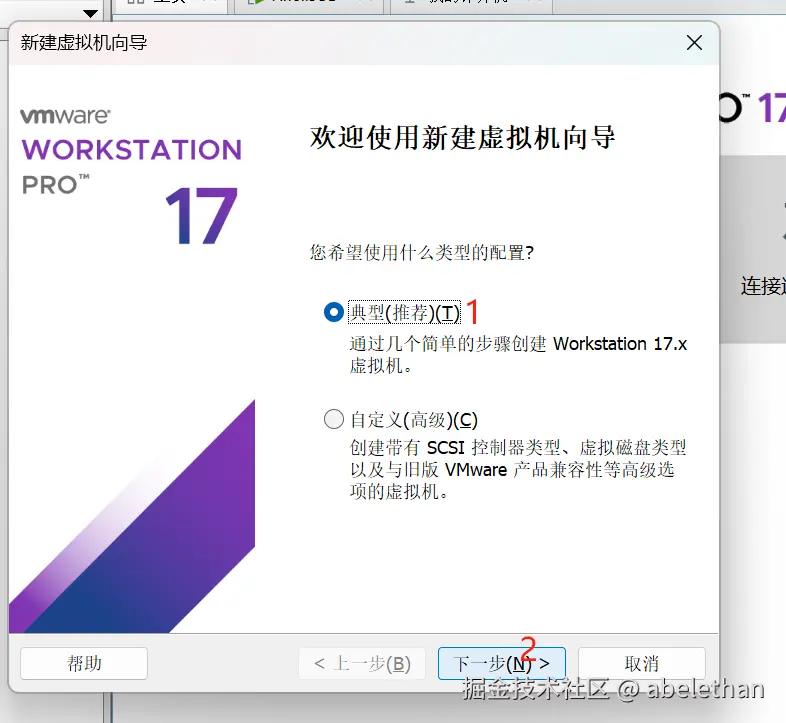Click the 典型(推荐)(T) label text
Screen dimensions: 786x723
coord(404,313)
